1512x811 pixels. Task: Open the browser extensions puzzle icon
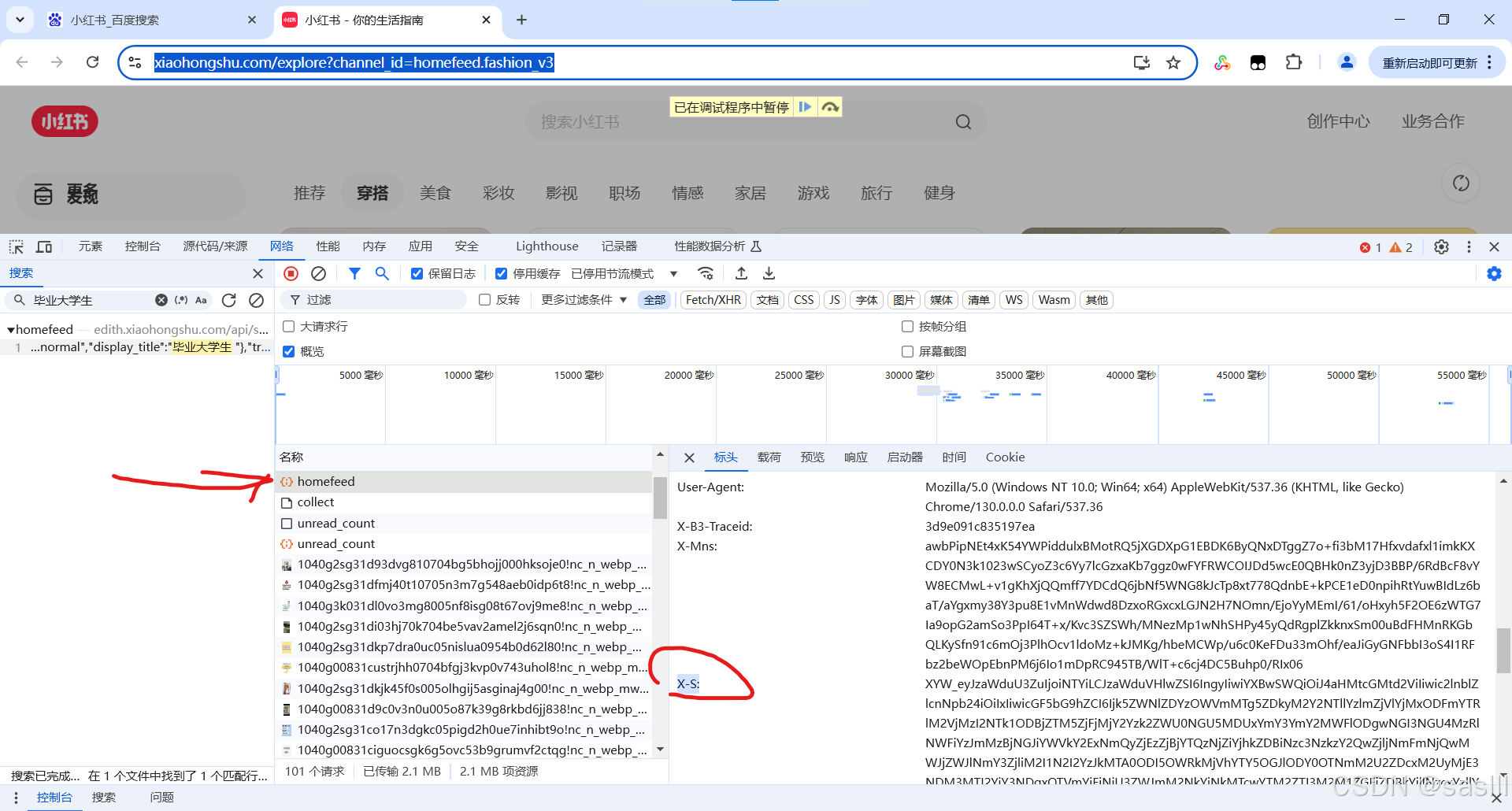1294,62
